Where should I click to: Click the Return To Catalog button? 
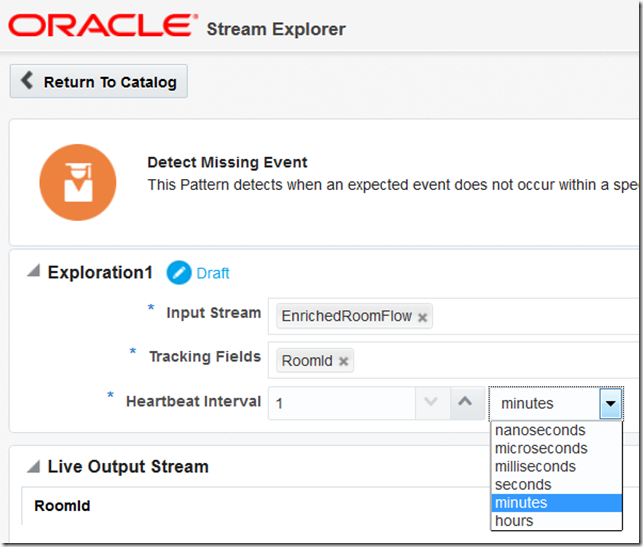pos(98,81)
